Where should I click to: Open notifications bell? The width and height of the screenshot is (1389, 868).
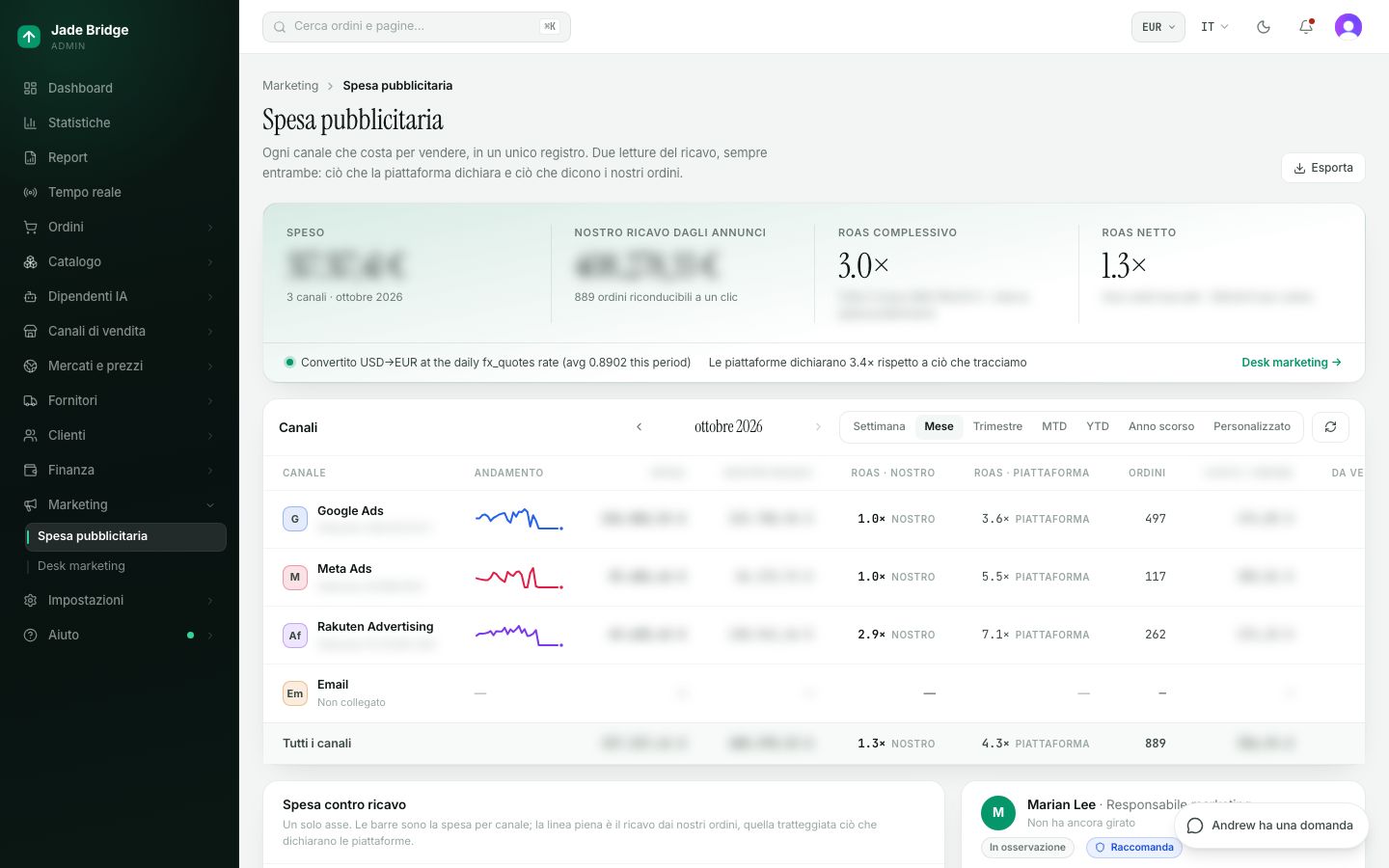[x=1306, y=27]
